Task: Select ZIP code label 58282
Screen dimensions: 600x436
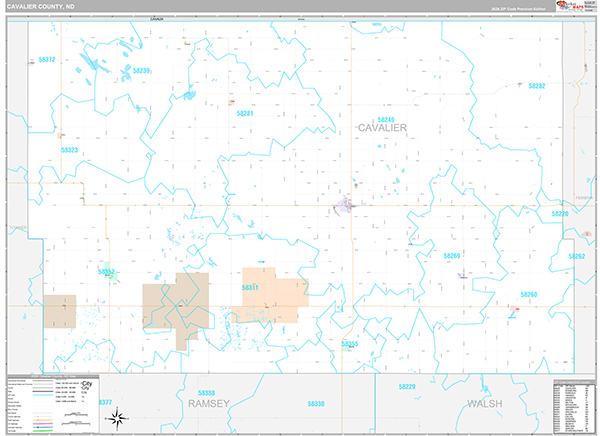Action: [536, 86]
